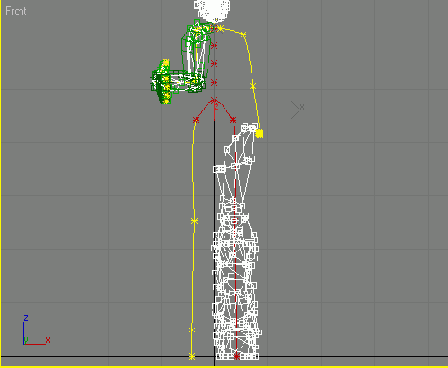448x368 pixels.
Task: Click the Front viewport label
Action: pyautogui.click(x=16, y=11)
